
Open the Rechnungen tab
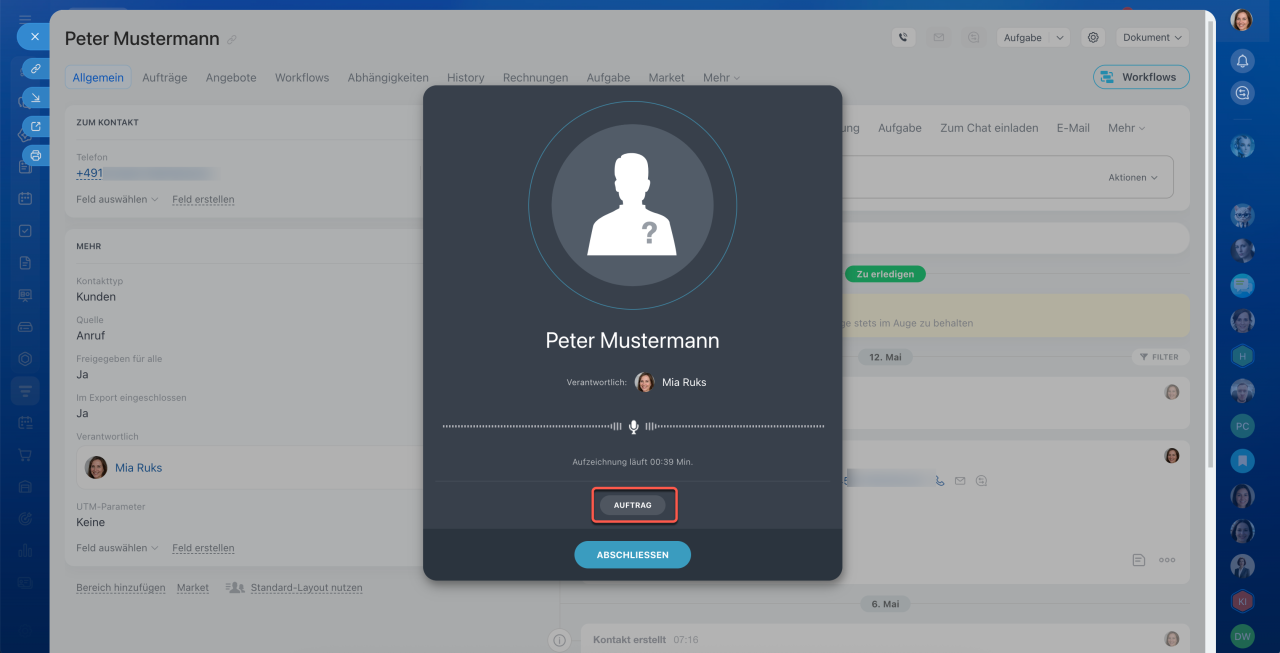click(x=535, y=77)
